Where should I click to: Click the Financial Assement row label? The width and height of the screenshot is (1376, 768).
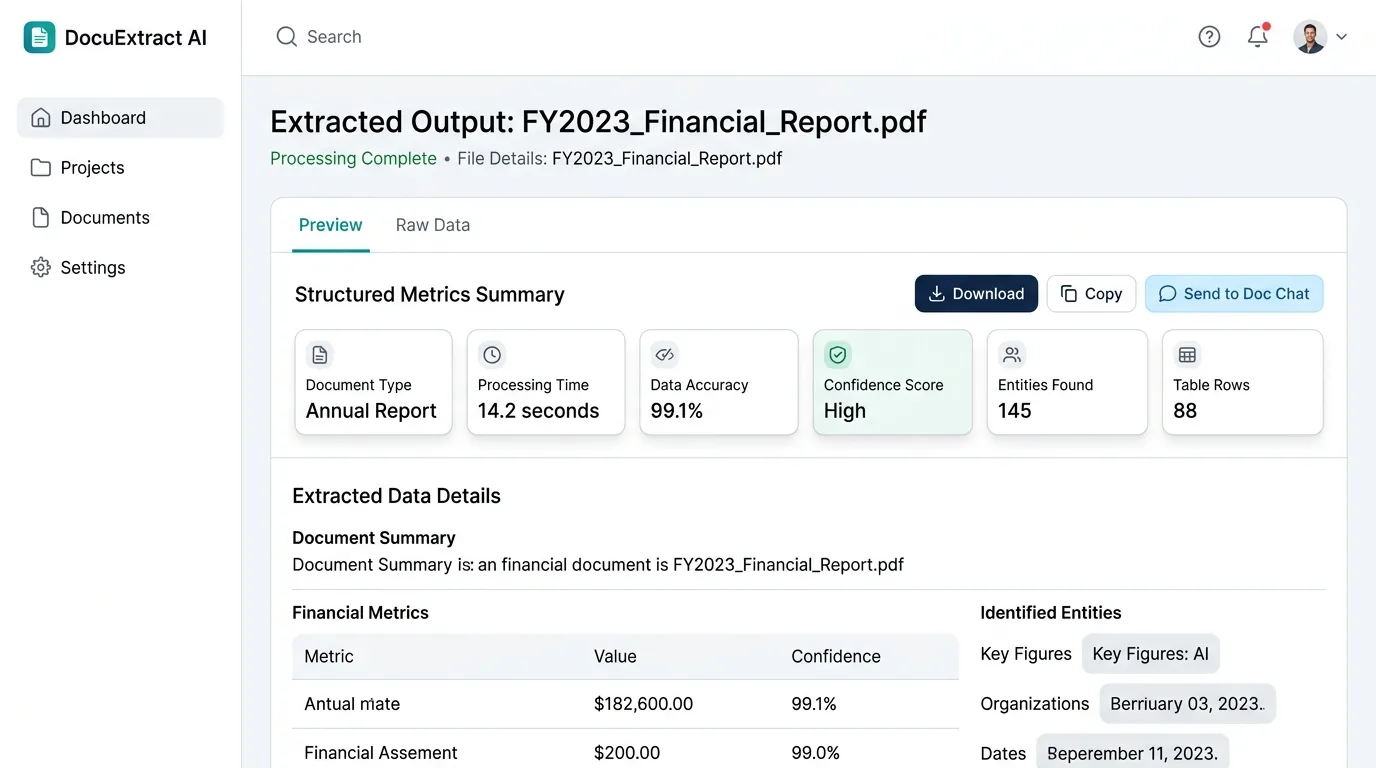point(381,753)
